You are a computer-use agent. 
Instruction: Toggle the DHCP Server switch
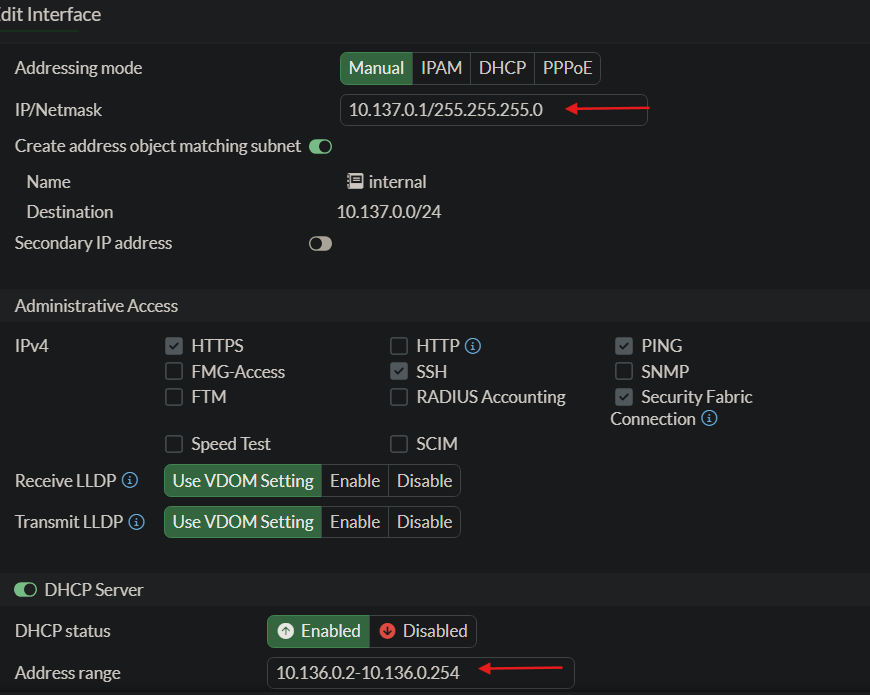coord(26,590)
